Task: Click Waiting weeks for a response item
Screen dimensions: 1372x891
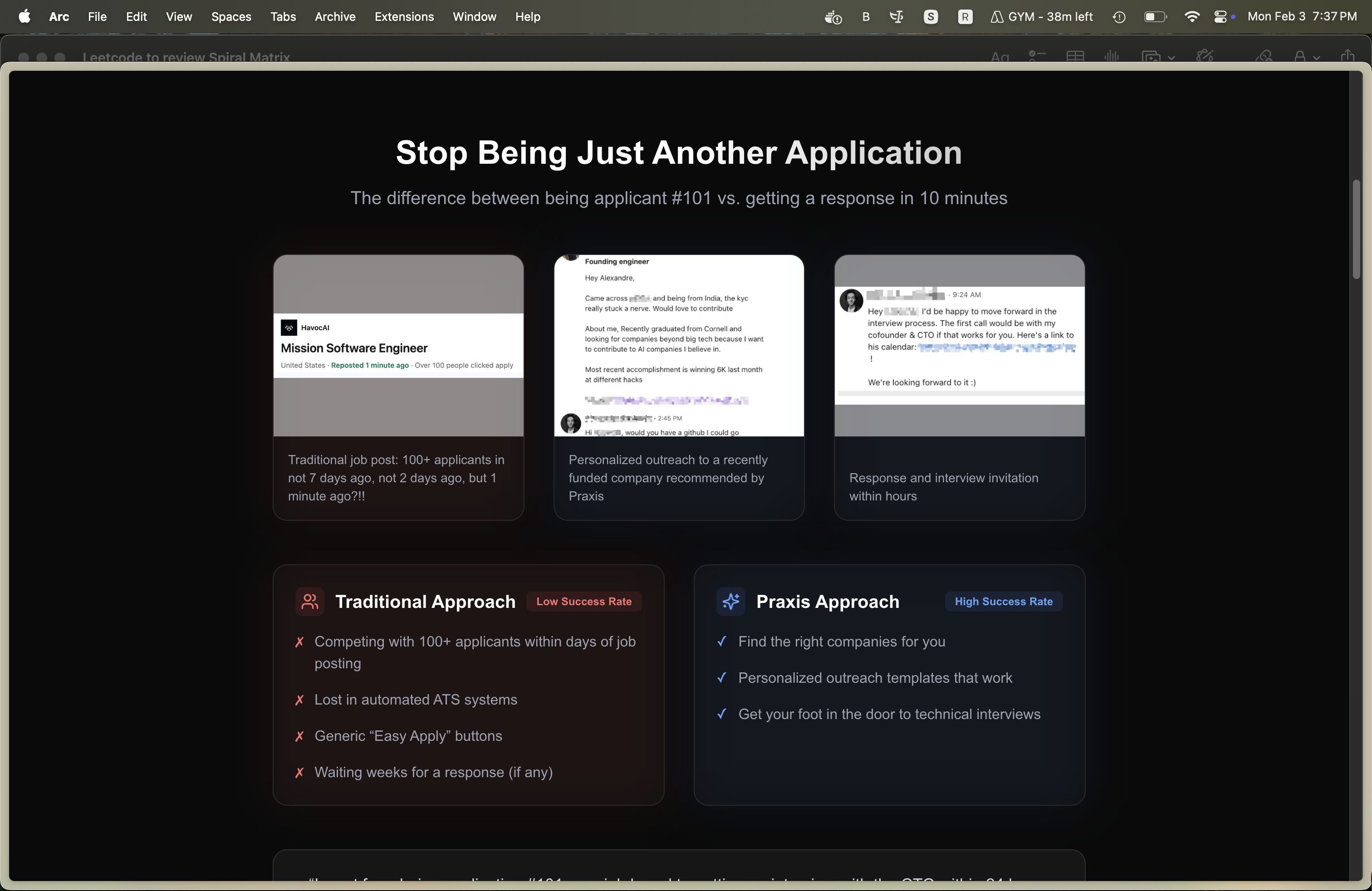Action: (433, 772)
